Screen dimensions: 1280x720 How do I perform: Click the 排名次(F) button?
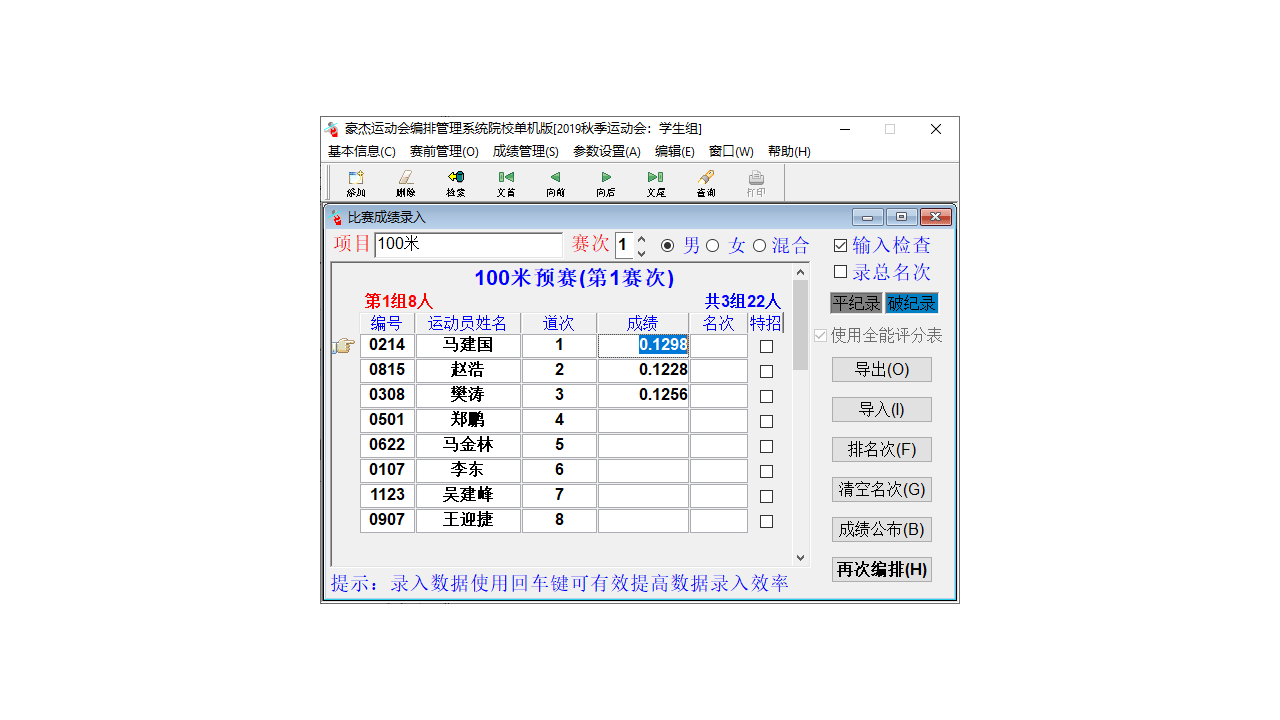[881, 449]
